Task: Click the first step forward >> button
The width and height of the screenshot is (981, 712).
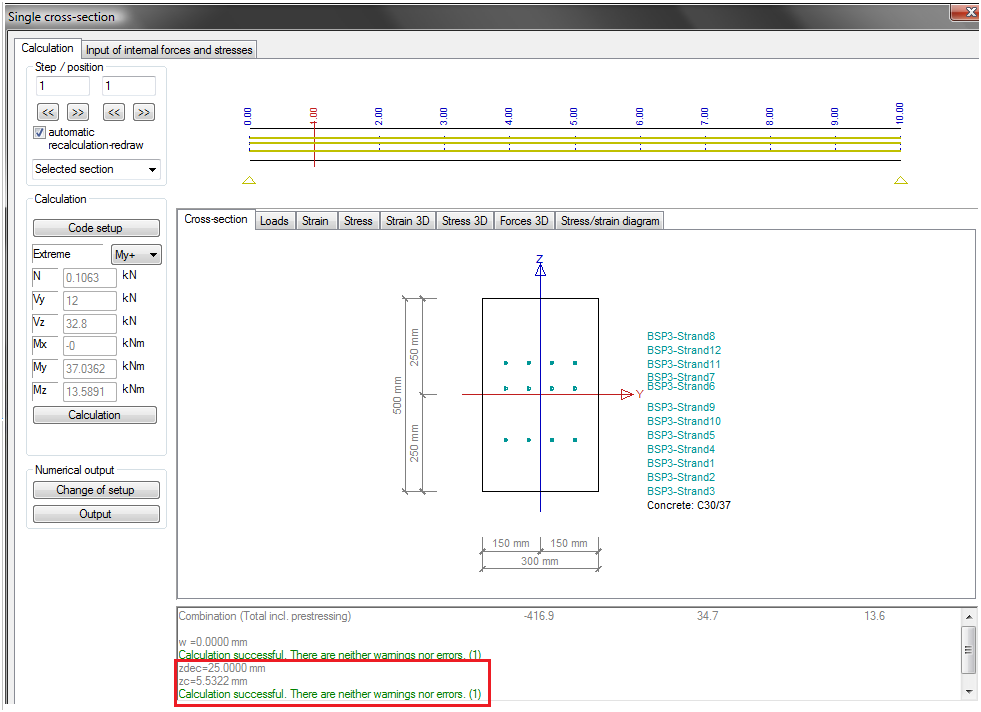Action: tap(78, 112)
